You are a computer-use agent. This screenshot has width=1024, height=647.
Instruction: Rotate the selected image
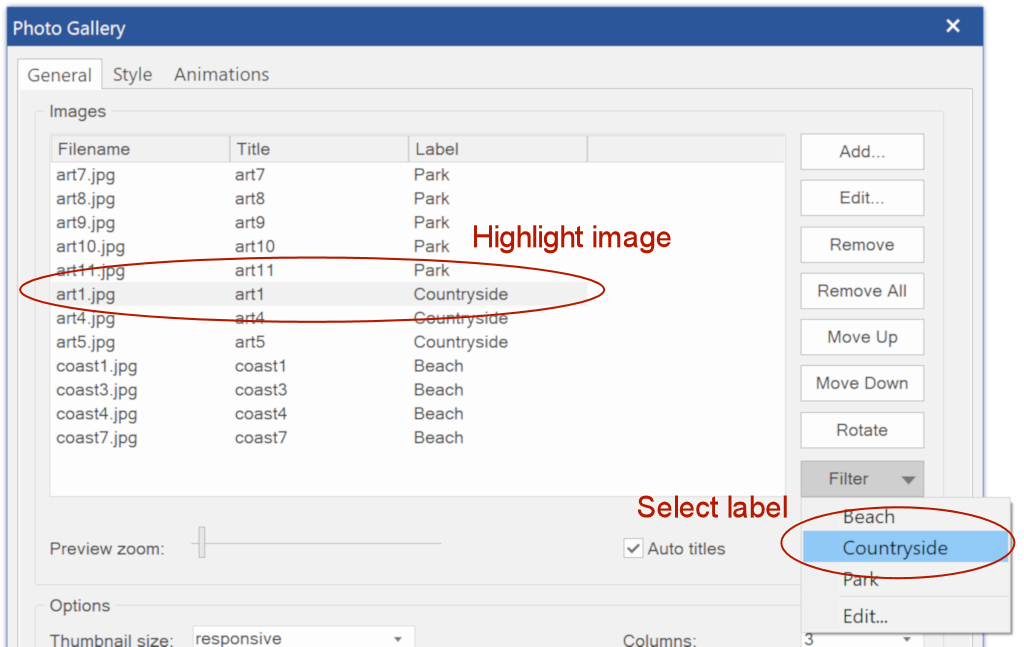tap(861, 430)
